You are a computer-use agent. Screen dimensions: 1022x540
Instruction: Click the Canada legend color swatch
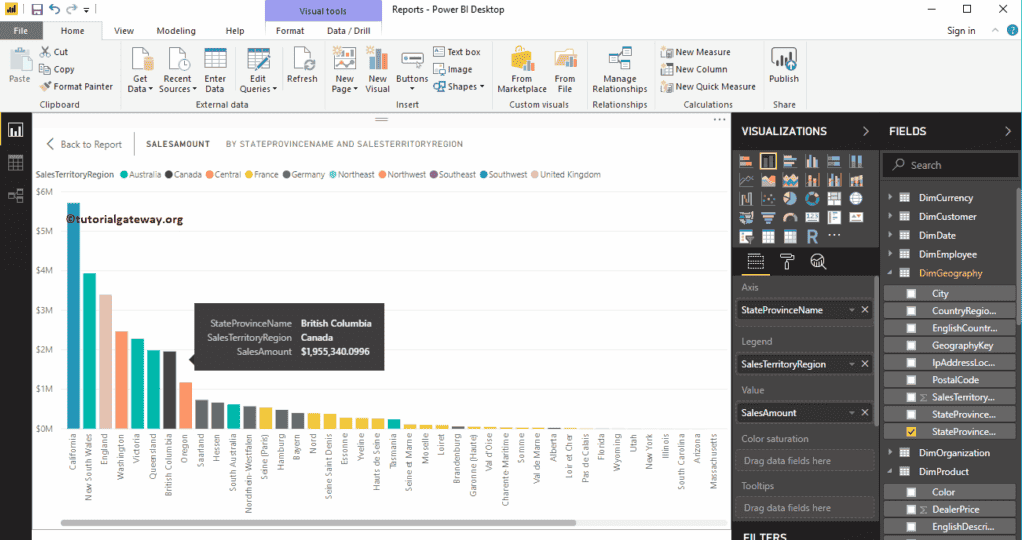tap(169, 175)
